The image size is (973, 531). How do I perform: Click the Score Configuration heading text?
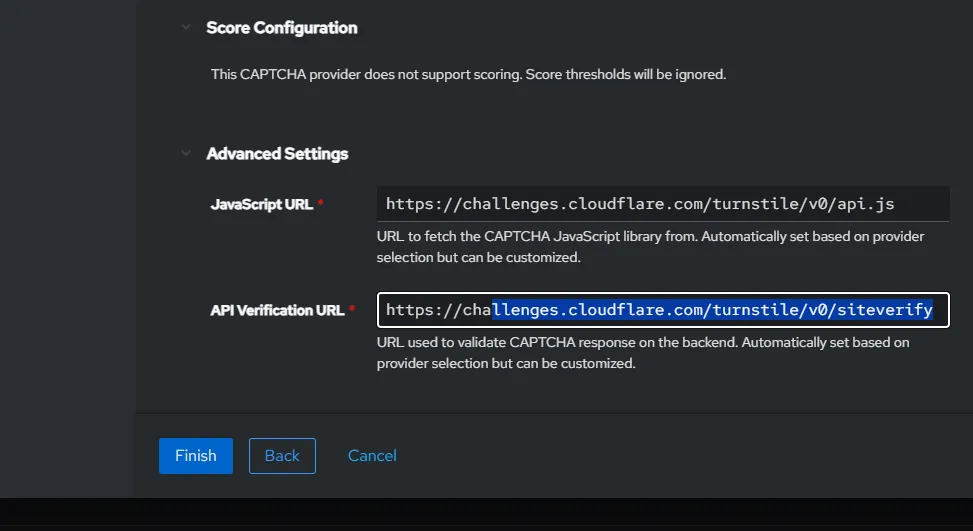[x=281, y=28]
